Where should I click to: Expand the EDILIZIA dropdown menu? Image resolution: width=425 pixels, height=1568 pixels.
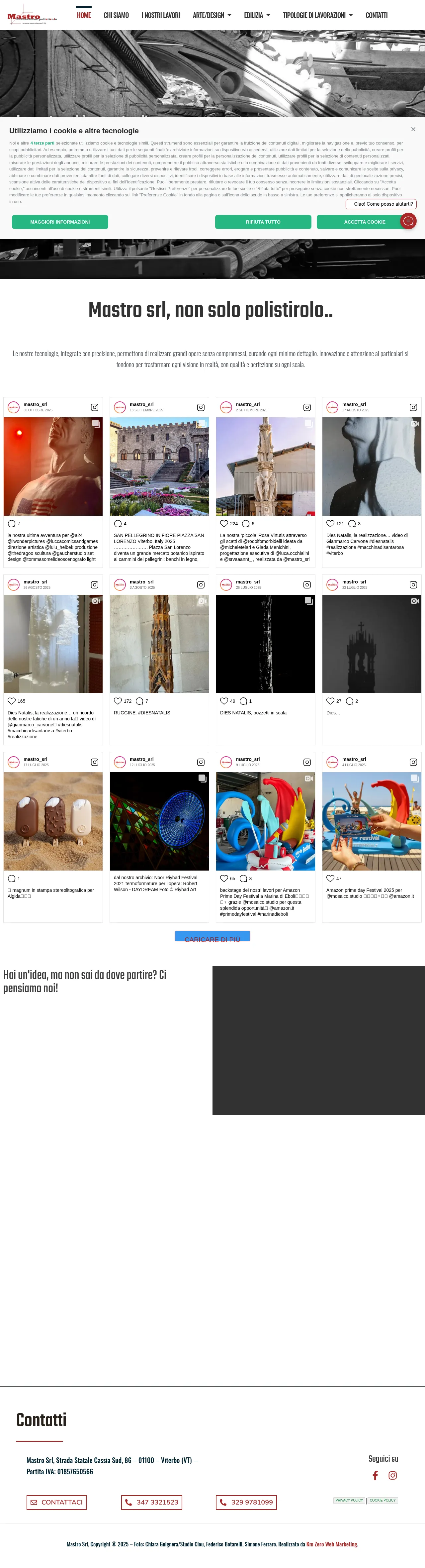[257, 15]
